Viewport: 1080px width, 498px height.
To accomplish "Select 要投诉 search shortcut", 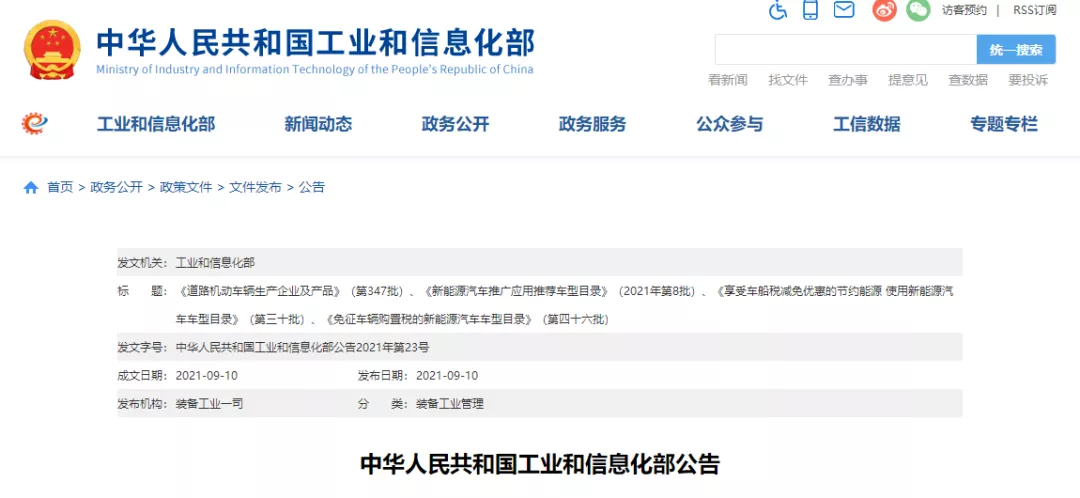I will [x=1028, y=80].
